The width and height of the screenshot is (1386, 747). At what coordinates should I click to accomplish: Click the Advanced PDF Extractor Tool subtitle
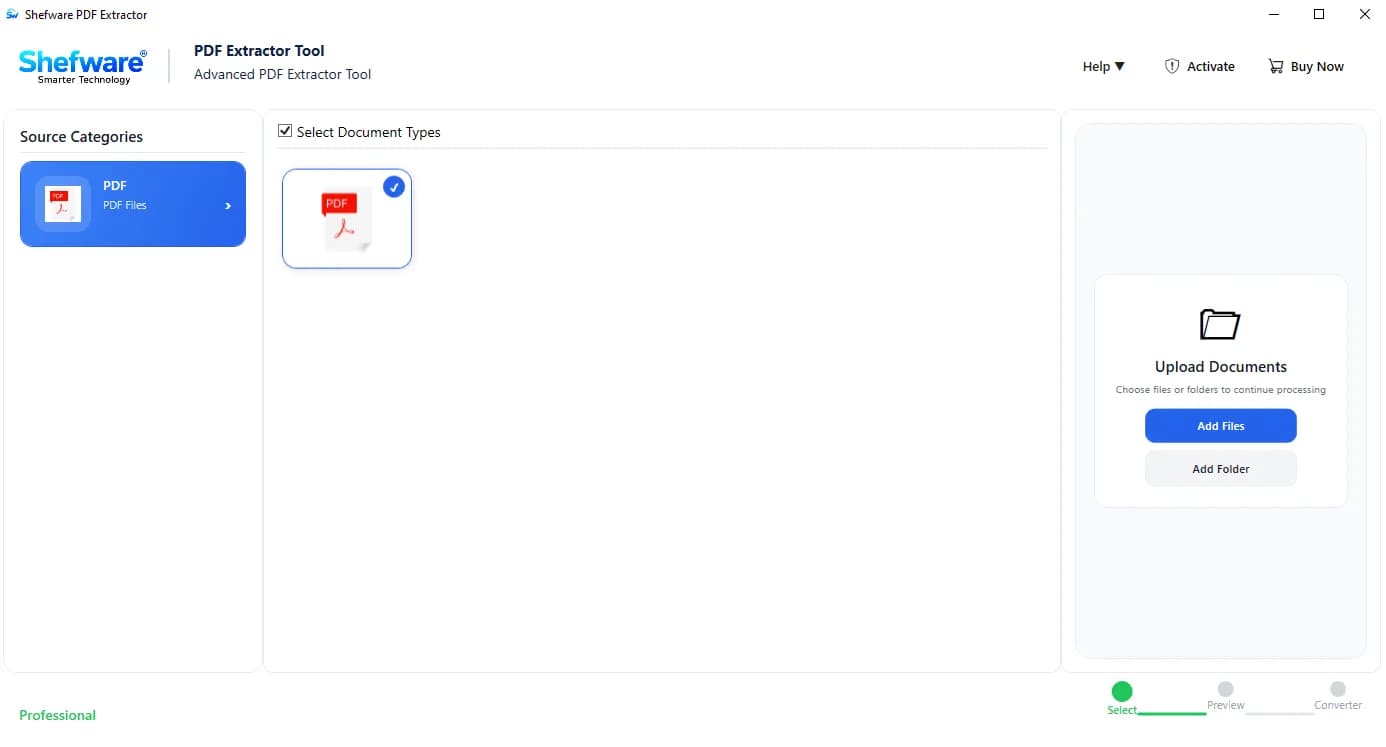[x=282, y=74]
